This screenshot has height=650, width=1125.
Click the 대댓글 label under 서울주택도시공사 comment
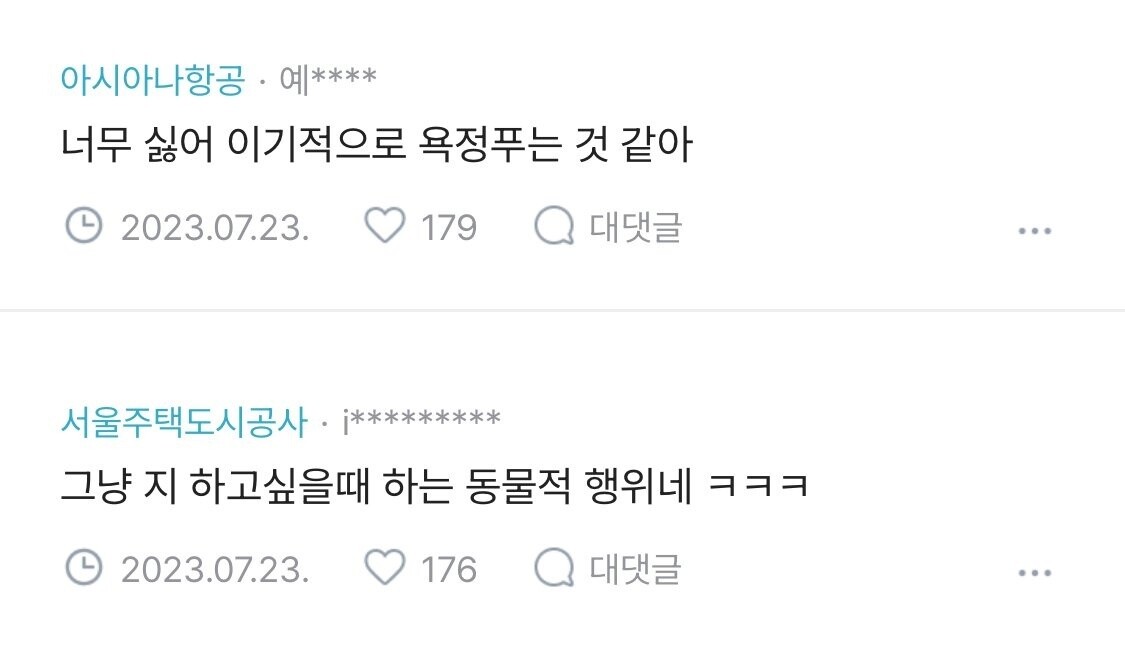click(635, 568)
